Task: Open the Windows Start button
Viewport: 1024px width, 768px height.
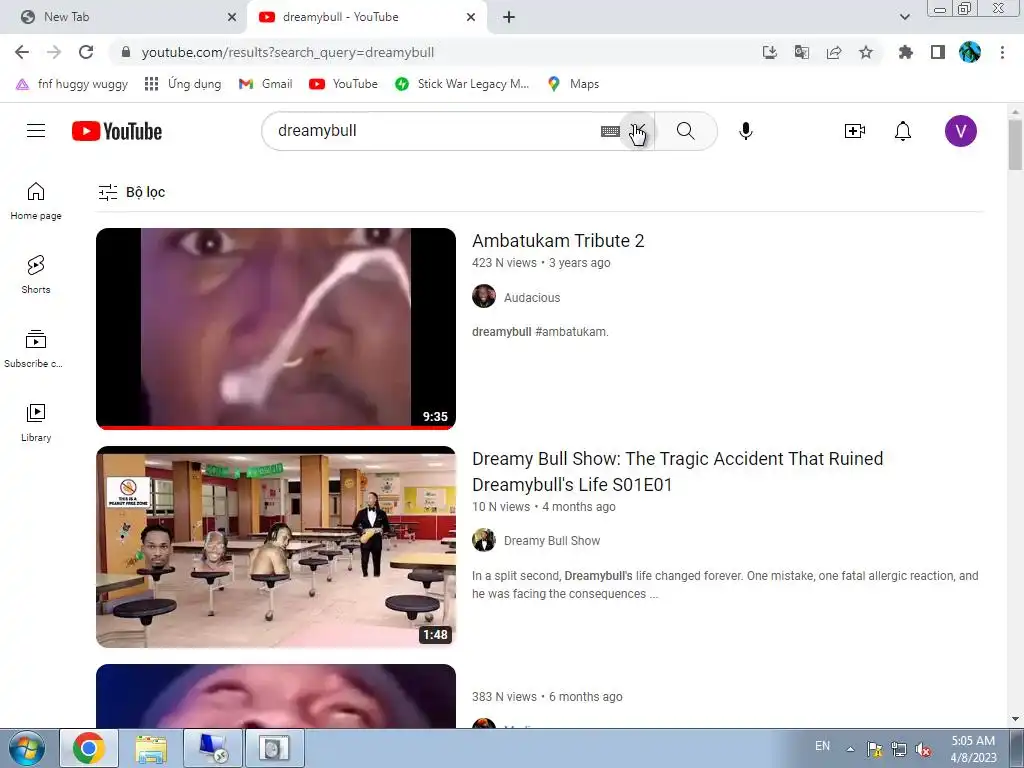Action: click(x=27, y=748)
